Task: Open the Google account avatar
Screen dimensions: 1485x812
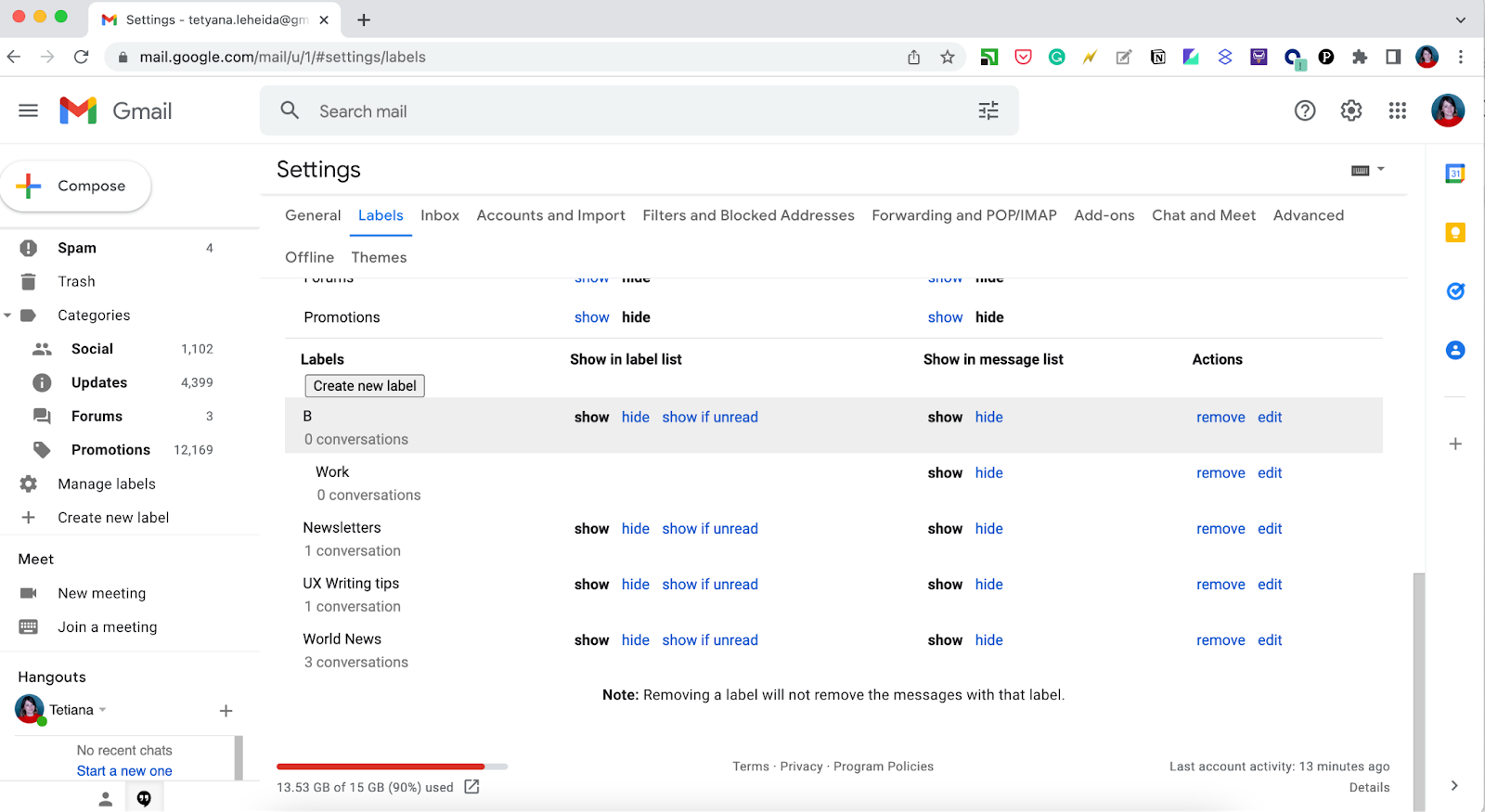Action: point(1448,111)
